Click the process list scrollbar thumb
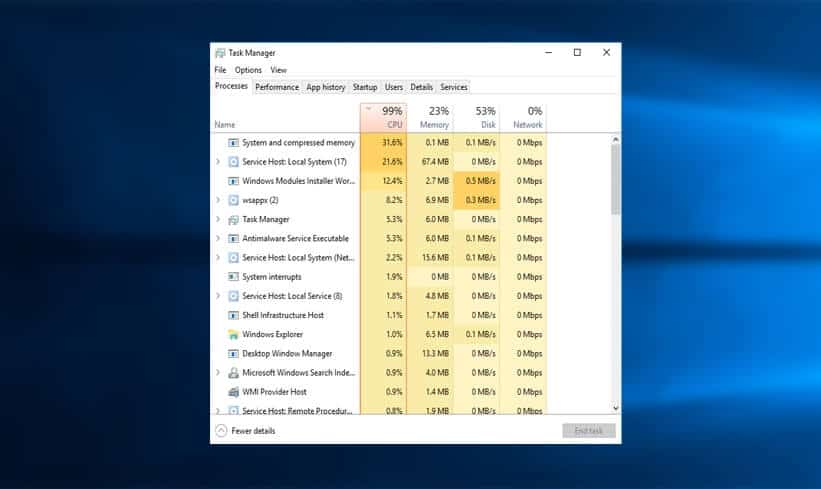 coord(615,179)
